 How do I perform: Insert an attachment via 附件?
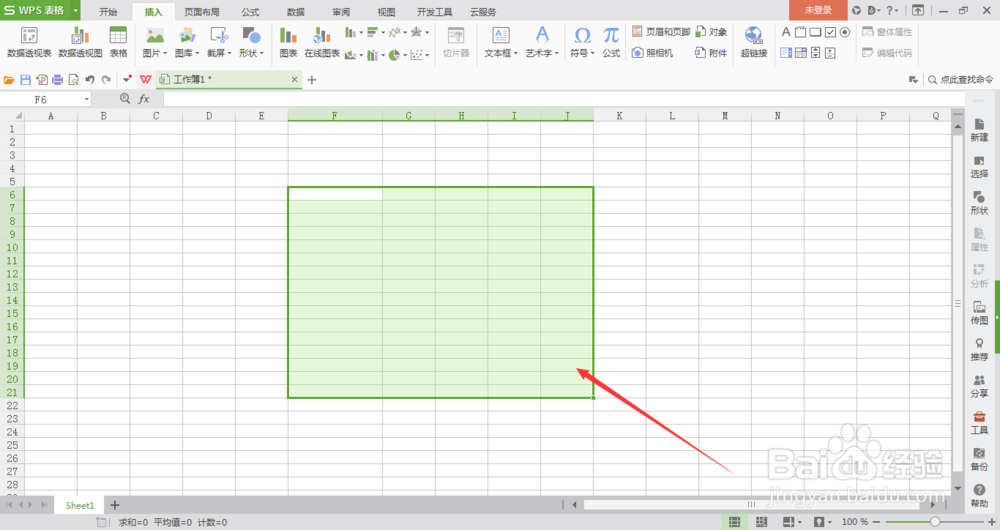point(711,53)
